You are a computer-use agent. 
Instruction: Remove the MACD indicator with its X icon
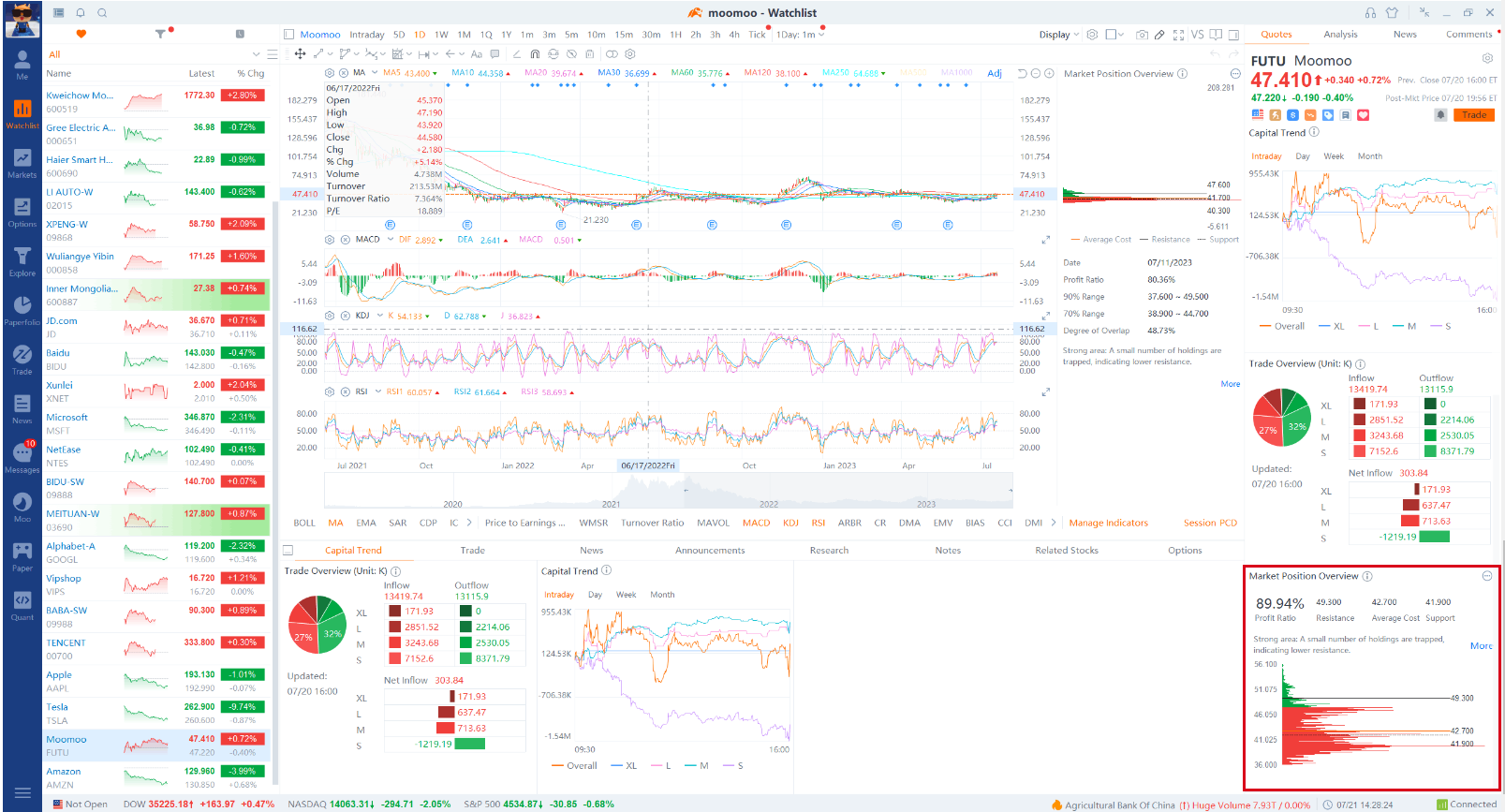tap(345, 240)
